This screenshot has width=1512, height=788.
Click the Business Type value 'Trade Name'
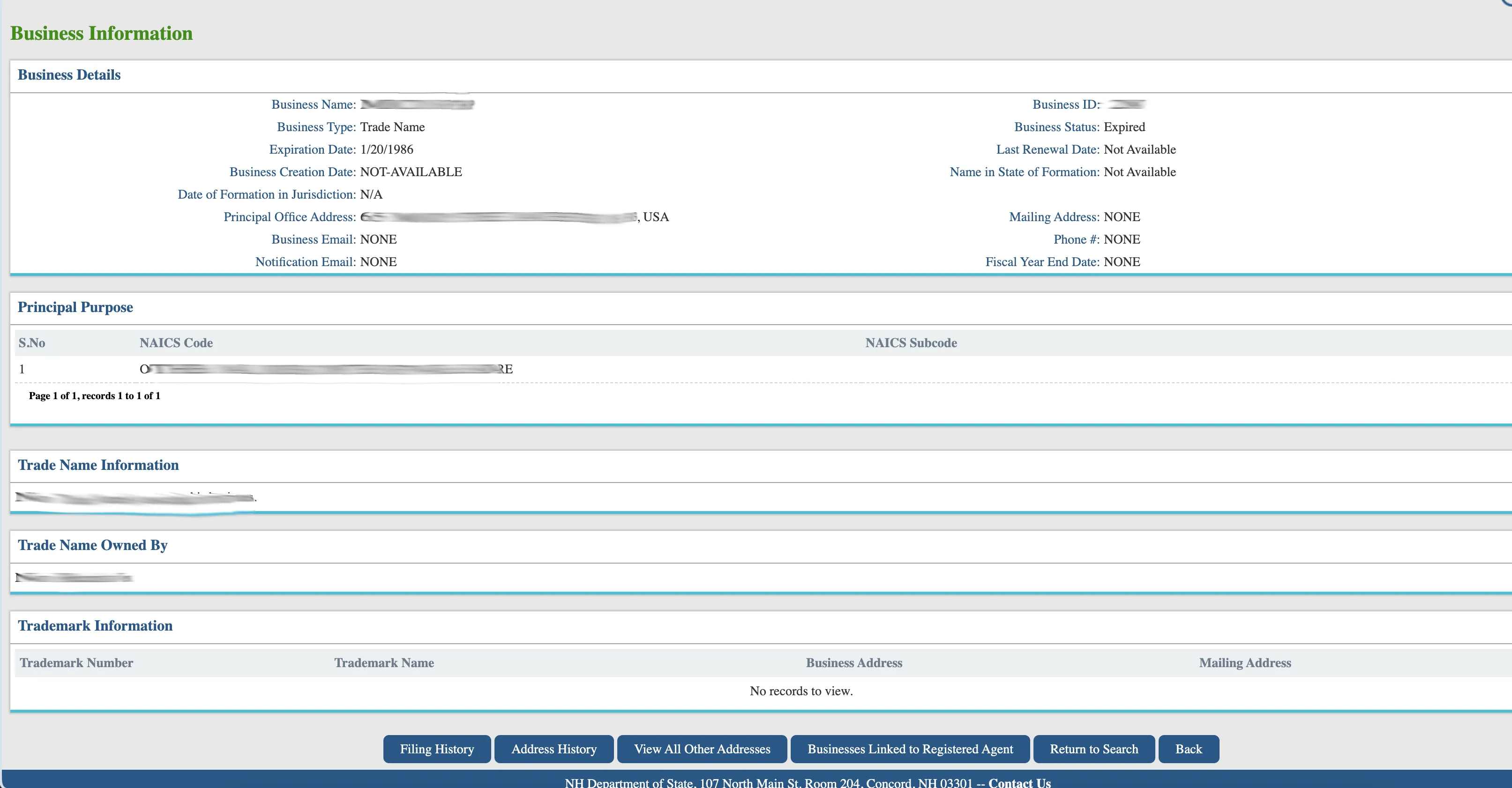[x=392, y=127]
